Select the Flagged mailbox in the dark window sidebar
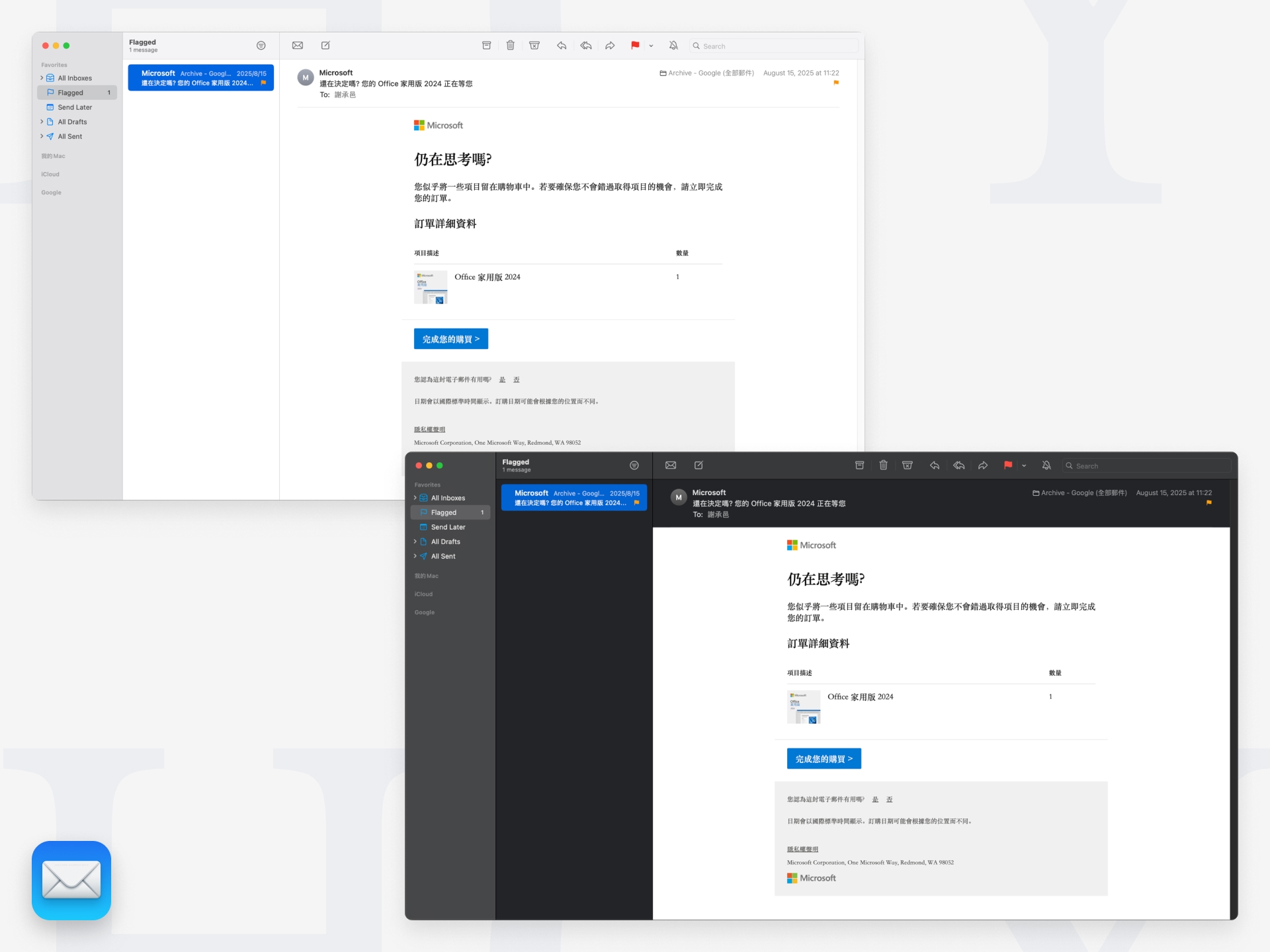The height and width of the screenshot is (952, 1270). [x=444, y=512]
